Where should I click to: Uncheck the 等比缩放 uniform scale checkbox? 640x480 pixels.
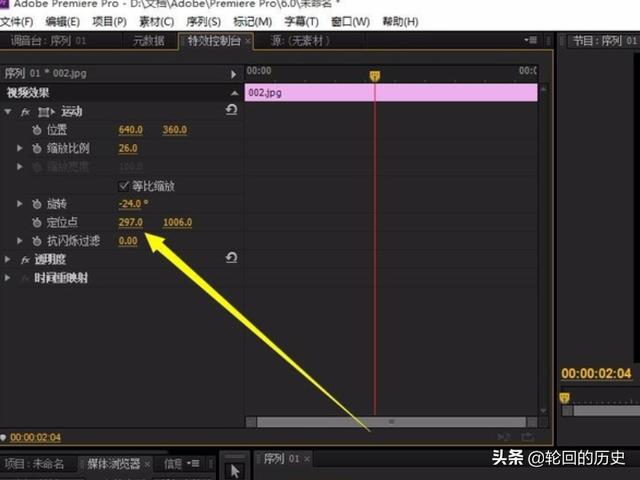click(x=124, y=185)
